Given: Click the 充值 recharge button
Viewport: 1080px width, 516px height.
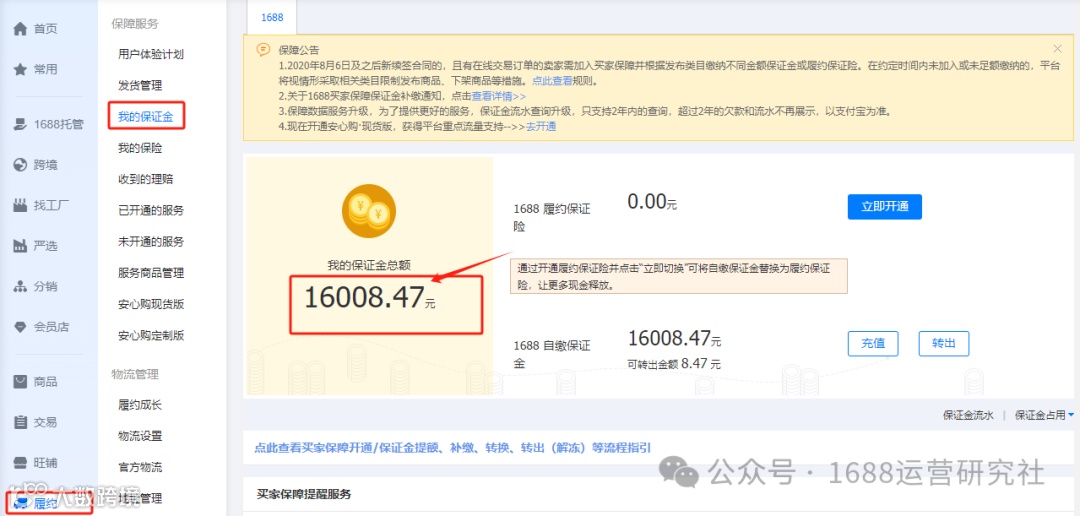Looking at the screenshot, I should pyautogui.click(x=873, y=343).
